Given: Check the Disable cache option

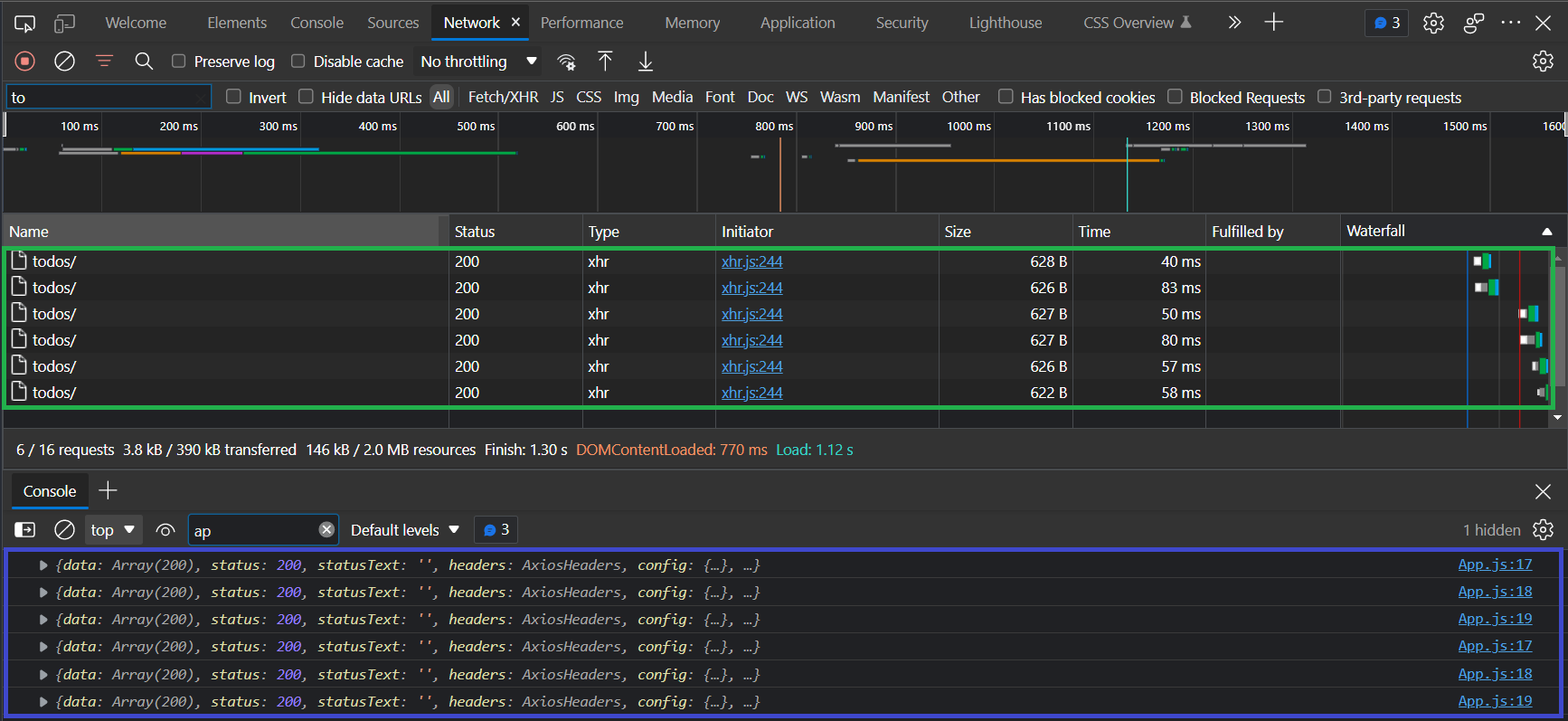Looking at the screenshot, I should pos(298,62).
